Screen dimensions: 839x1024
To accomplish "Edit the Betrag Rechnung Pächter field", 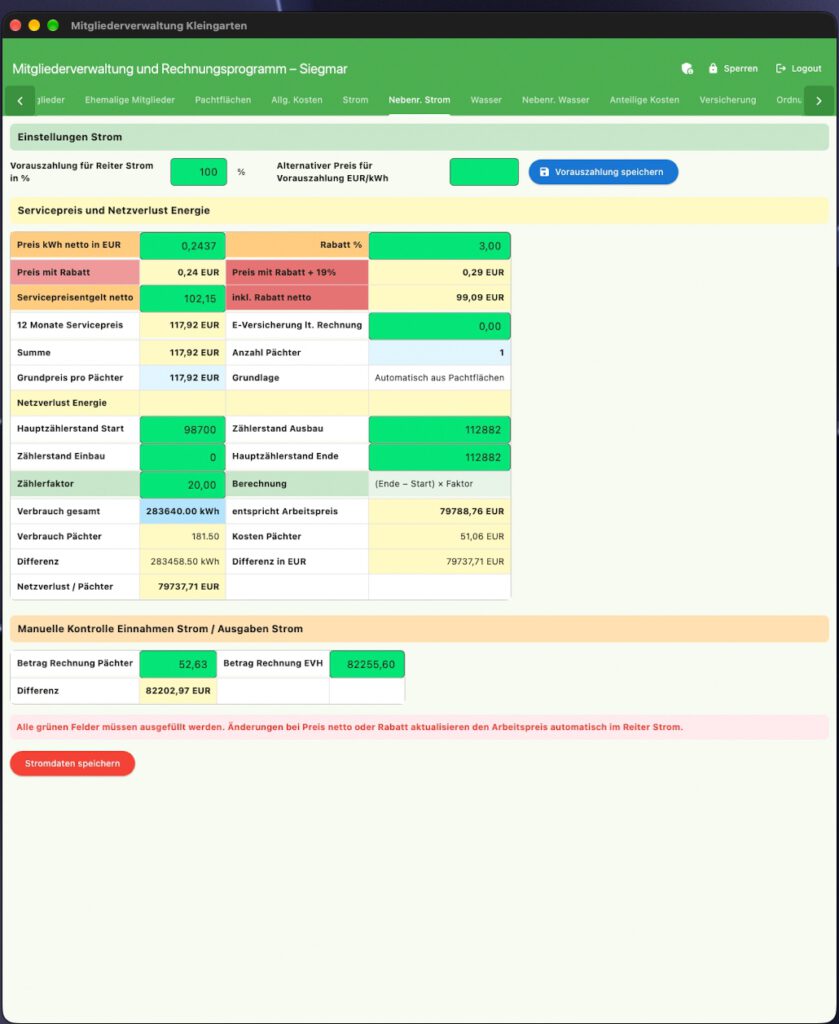I will pyautogui.click(x=178, y=664).
